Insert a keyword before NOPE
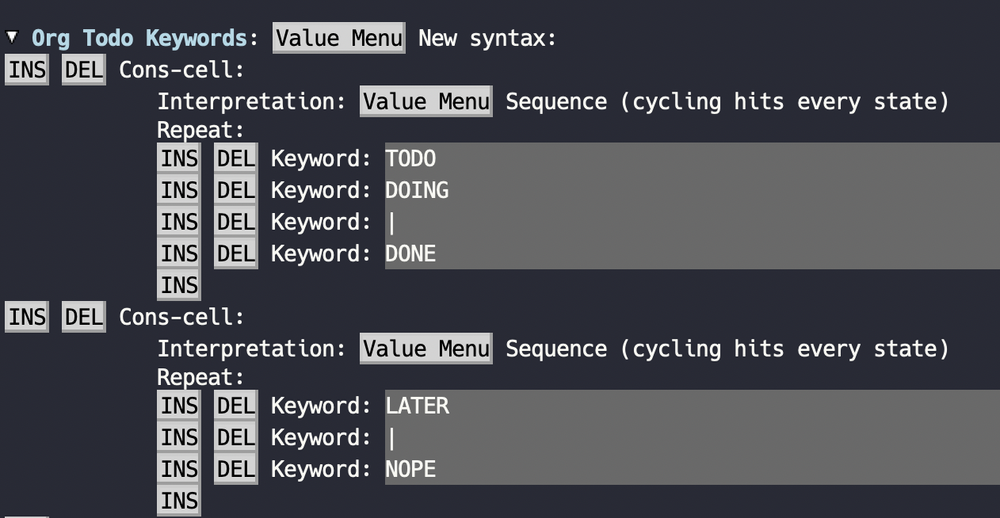Image resolution: width=1000 pixels, height=518 pixels. tap(179, 468)
